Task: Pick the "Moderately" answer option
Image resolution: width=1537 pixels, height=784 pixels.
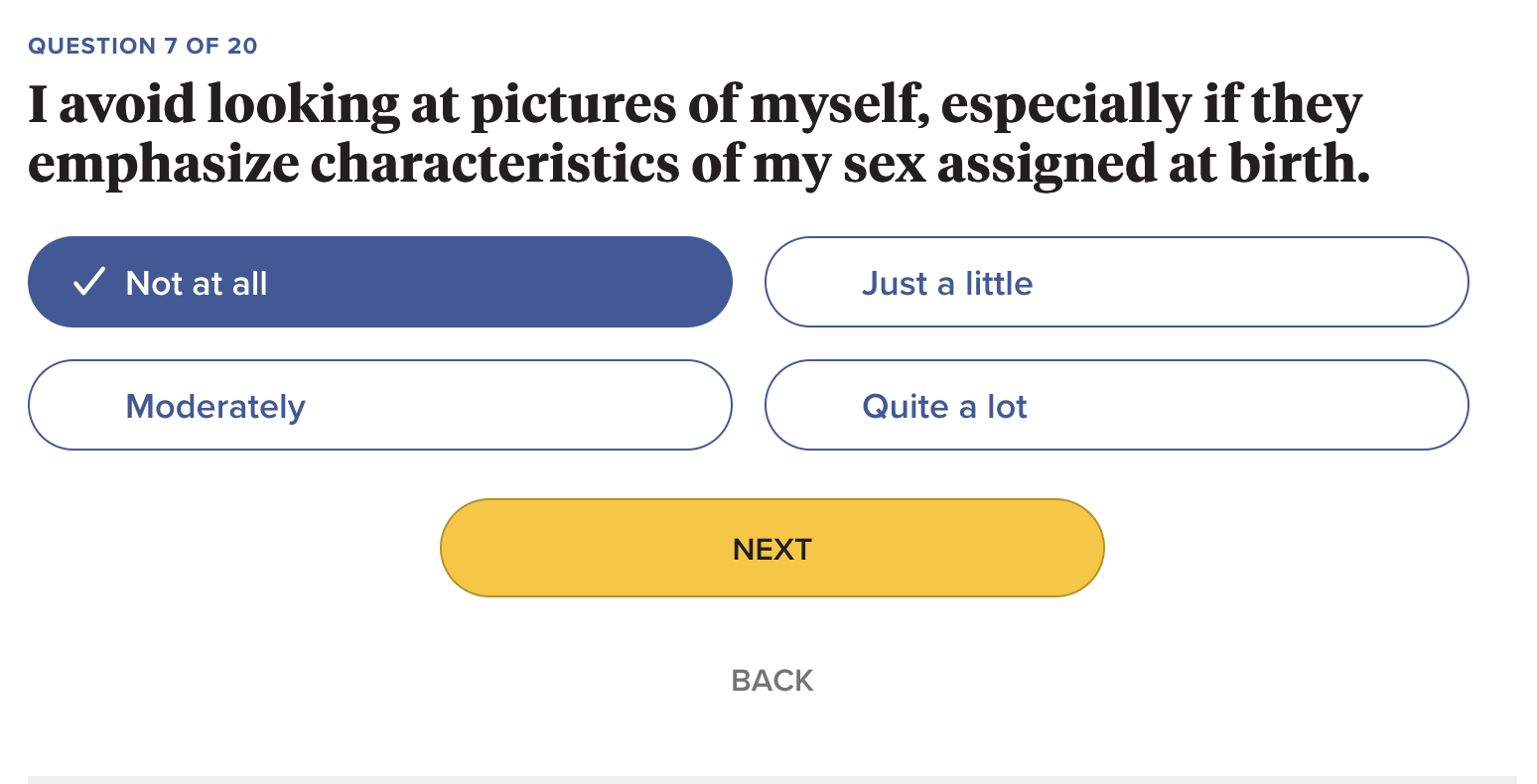Action: click(379, 405)
